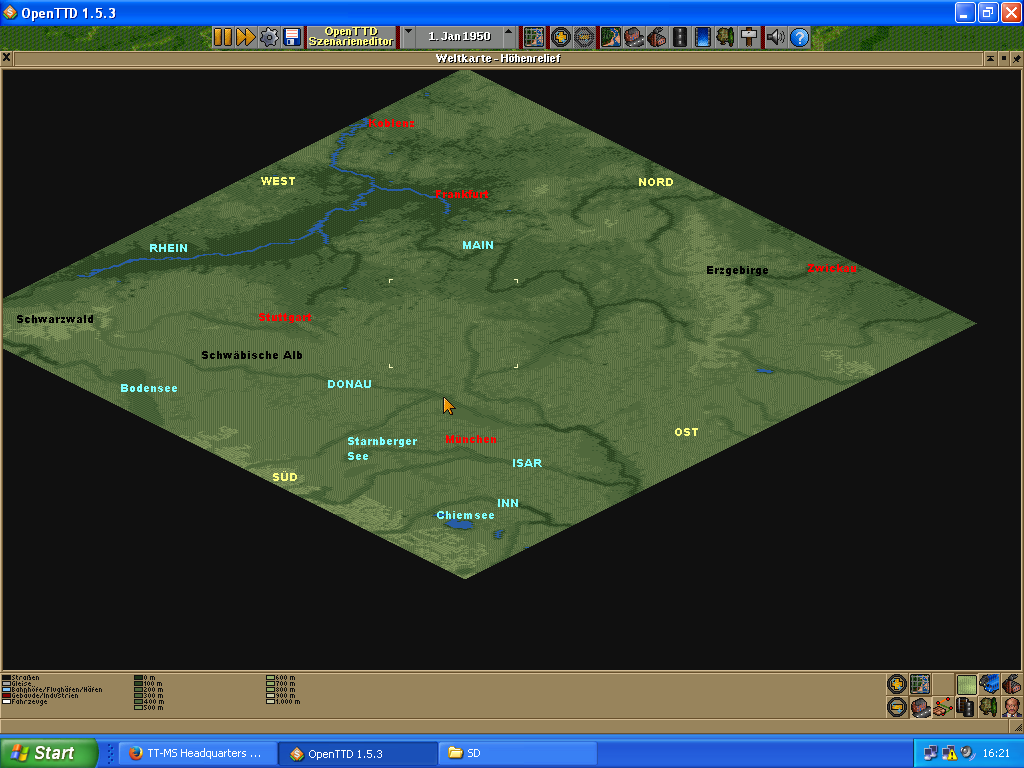Click the fast forward button
Screen dimensions: 1024x768
pyautogui.click(x=245, y=37)
